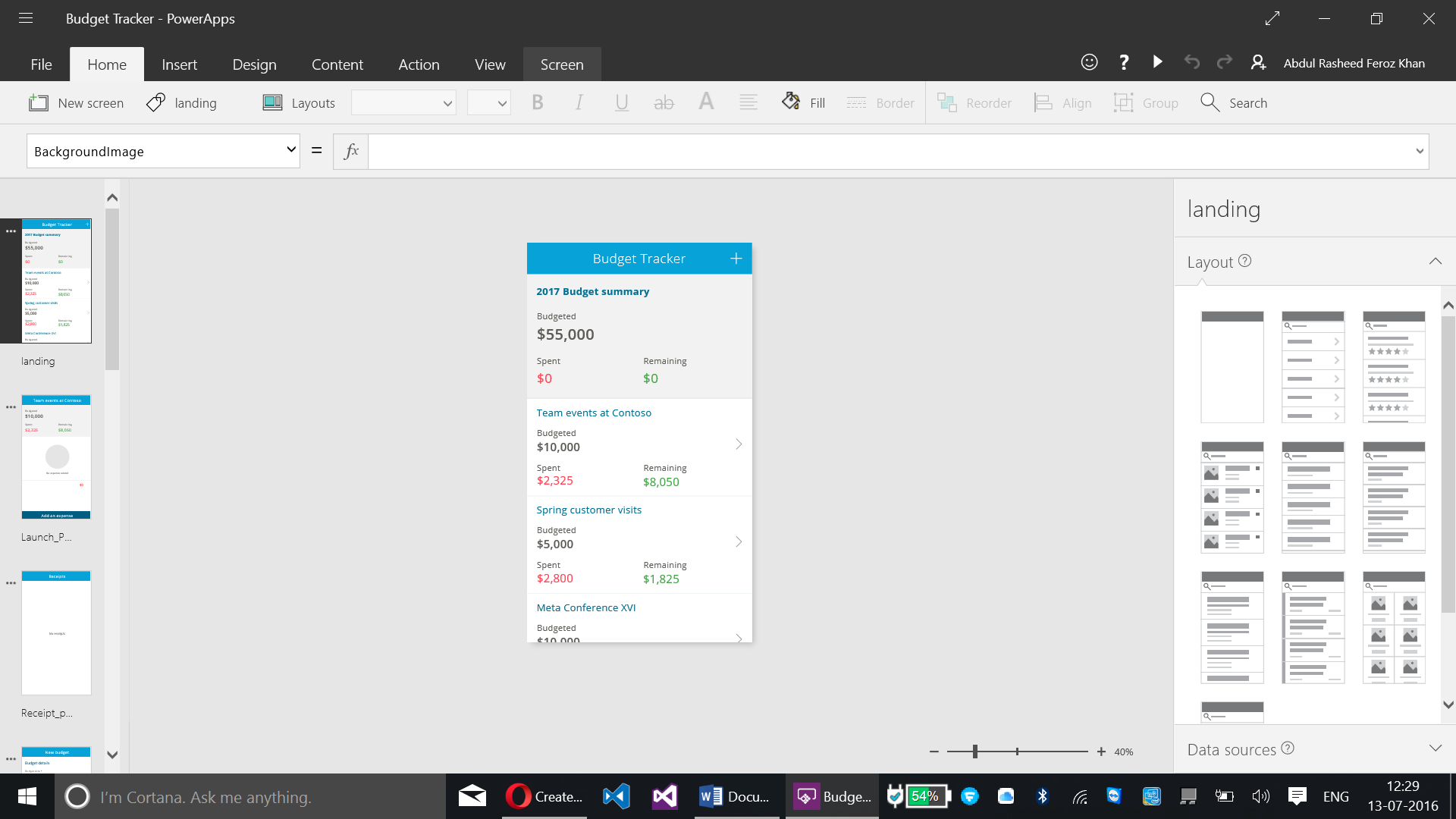Image resolution: width=1456 pixels, height=819 pixels.
Task: Click the account user icon
Action: click(x=1258, y=62)
